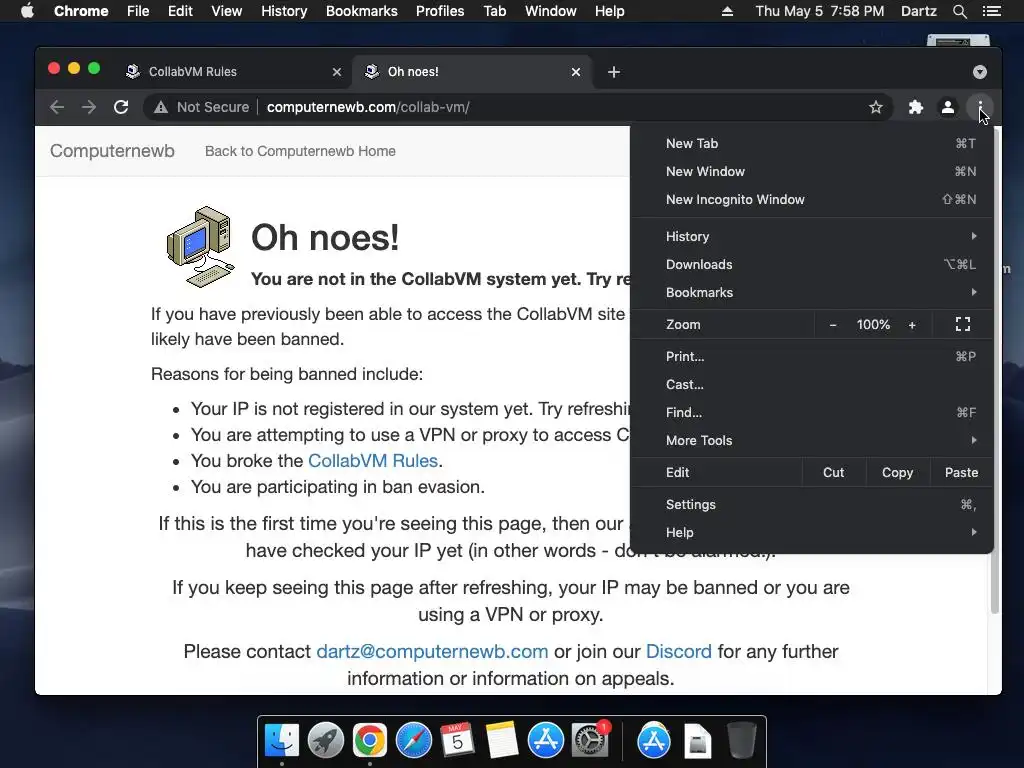The image size is (1024, 768).
Task: Open the Profiles menu in menu bar
Action: (x=440, y=11)
